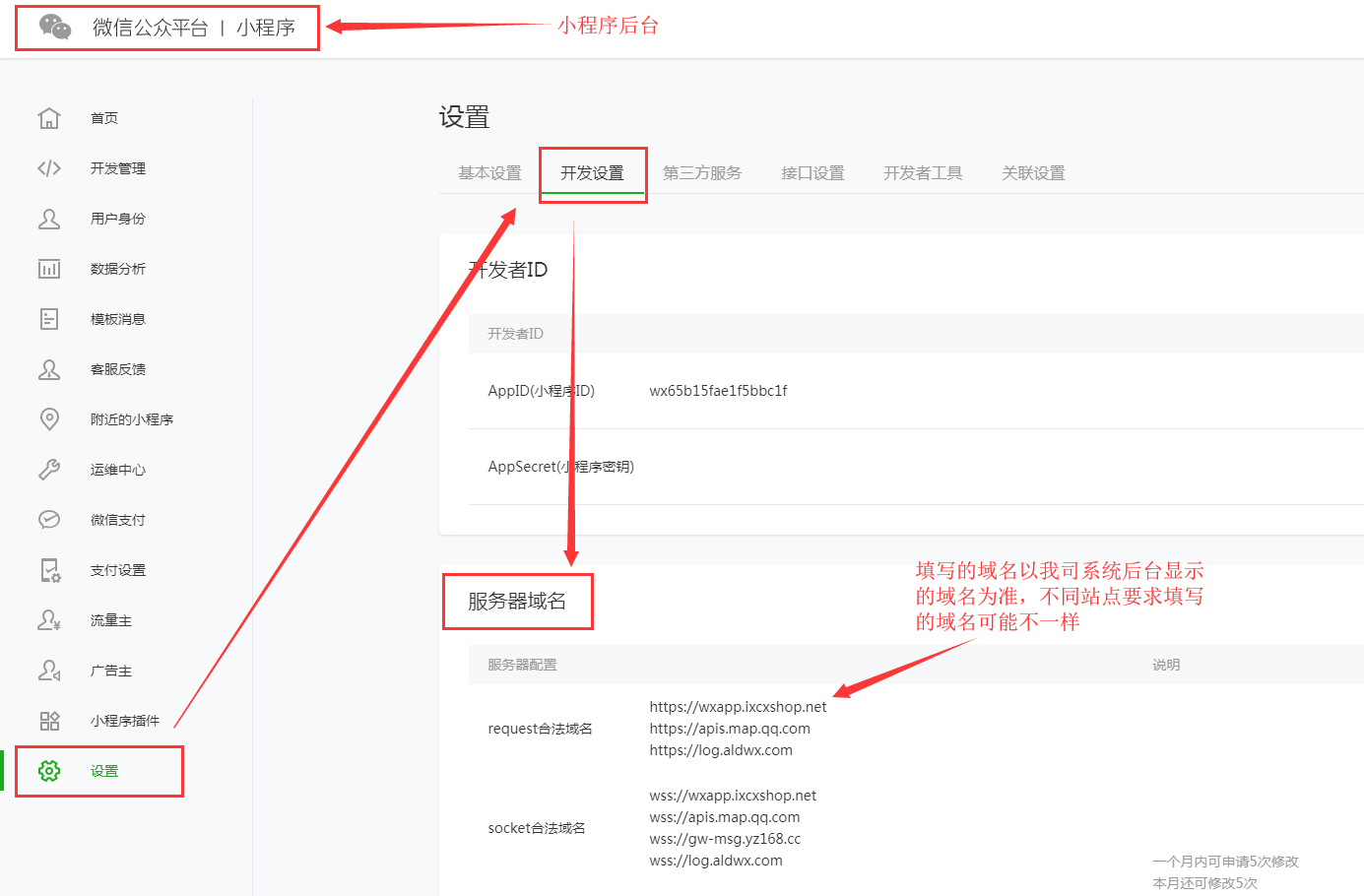Image resolution: width=1364 pixels, height=896 pixels.
Task: Click the advertiser icon beside 广告主
Action: pyautogui.click(x=49, y=671)
